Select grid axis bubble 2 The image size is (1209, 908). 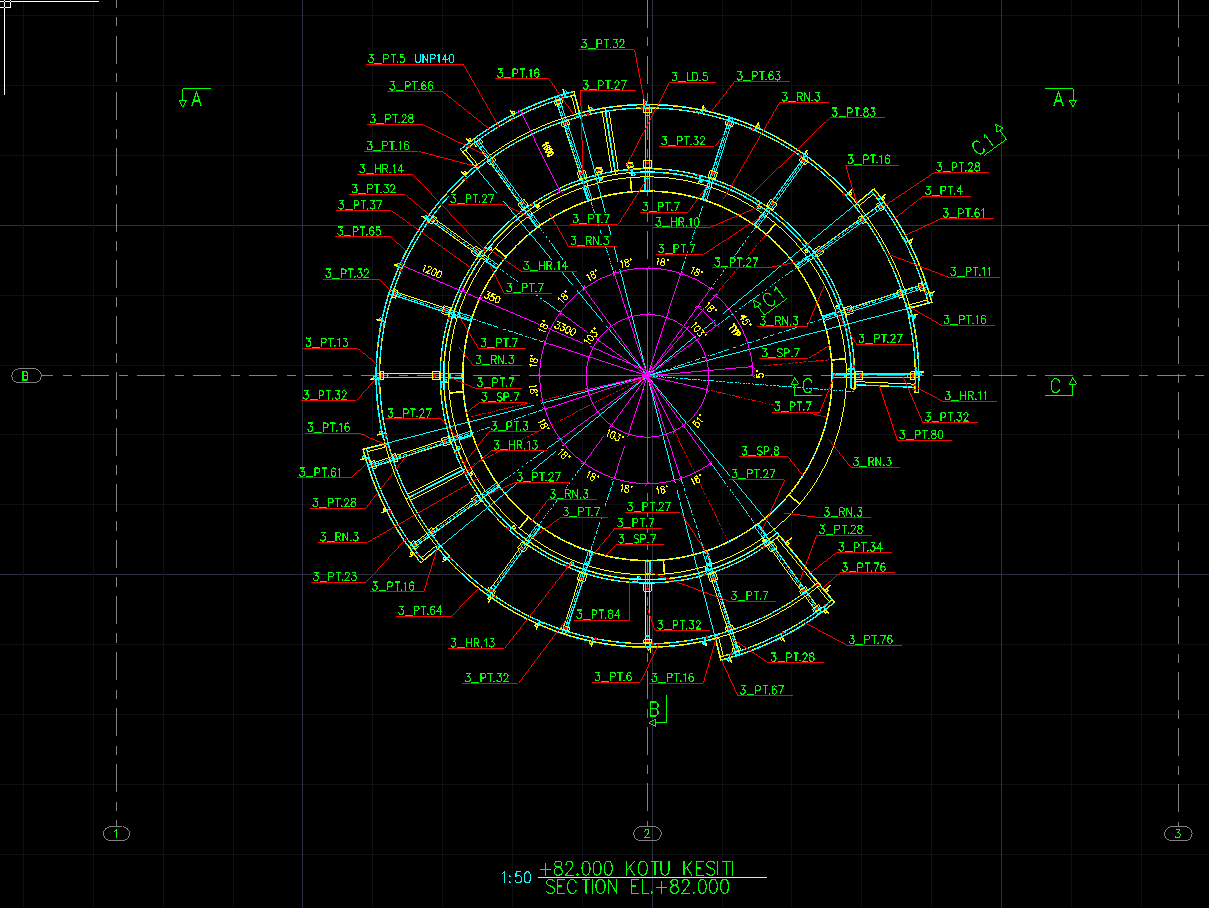647,833
